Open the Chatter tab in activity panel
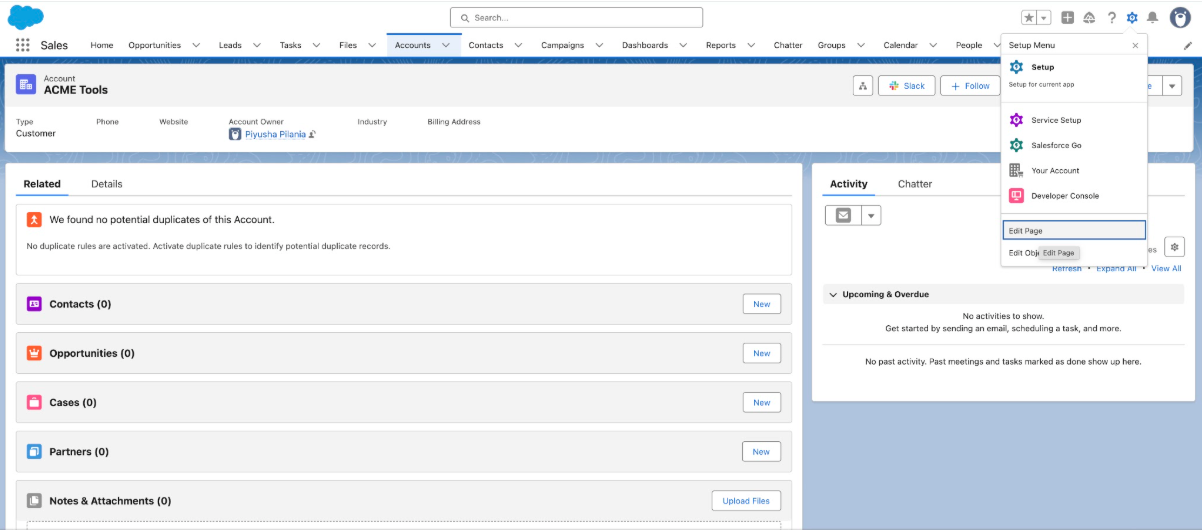This screenshot has height=530, width=1202. [x=915, y=184]
